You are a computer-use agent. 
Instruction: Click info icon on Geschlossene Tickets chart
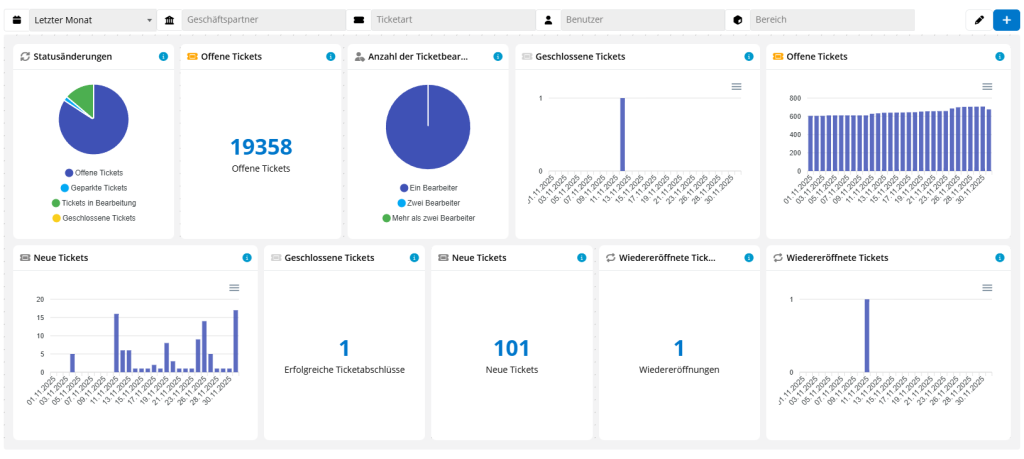(749, 57)
